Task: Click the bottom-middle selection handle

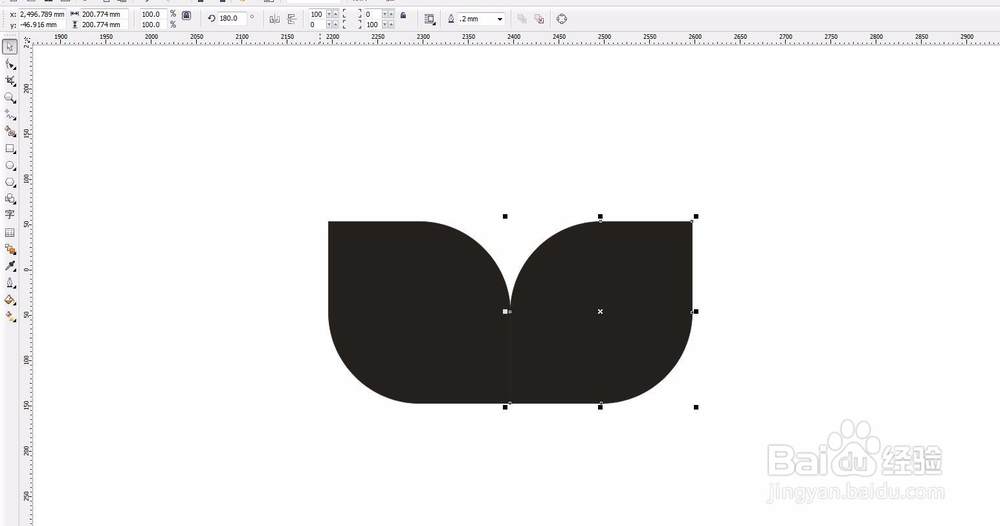Action: click(600, 407)
